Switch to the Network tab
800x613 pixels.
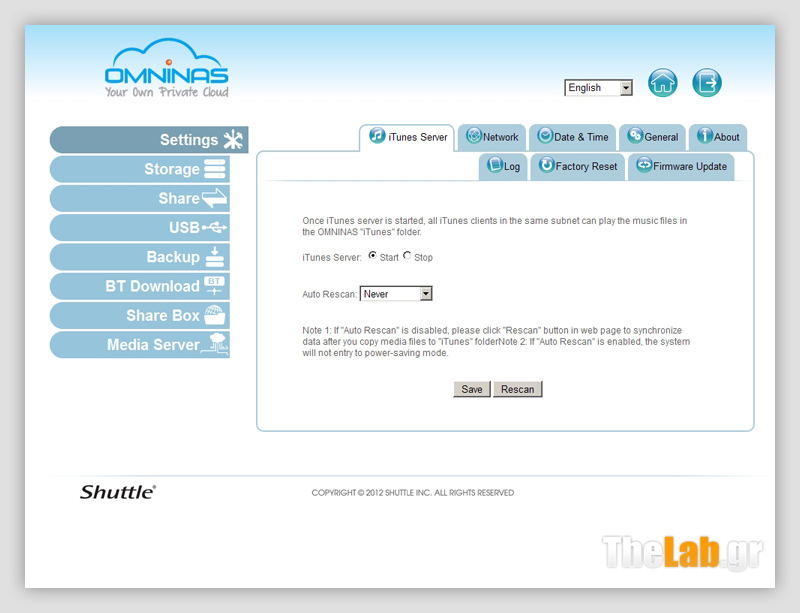[492, 137]
